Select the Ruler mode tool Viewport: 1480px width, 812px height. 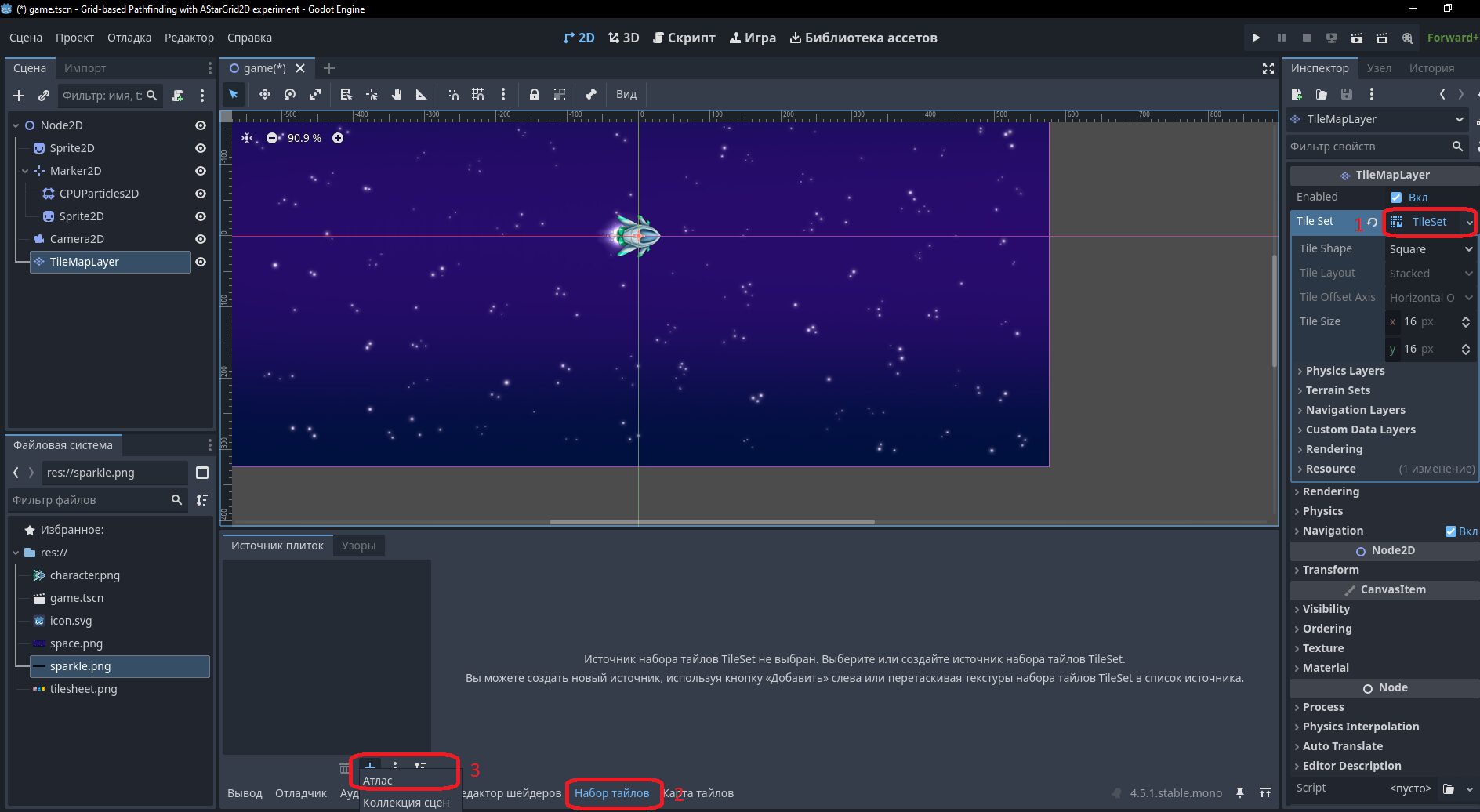click(422, 94)
